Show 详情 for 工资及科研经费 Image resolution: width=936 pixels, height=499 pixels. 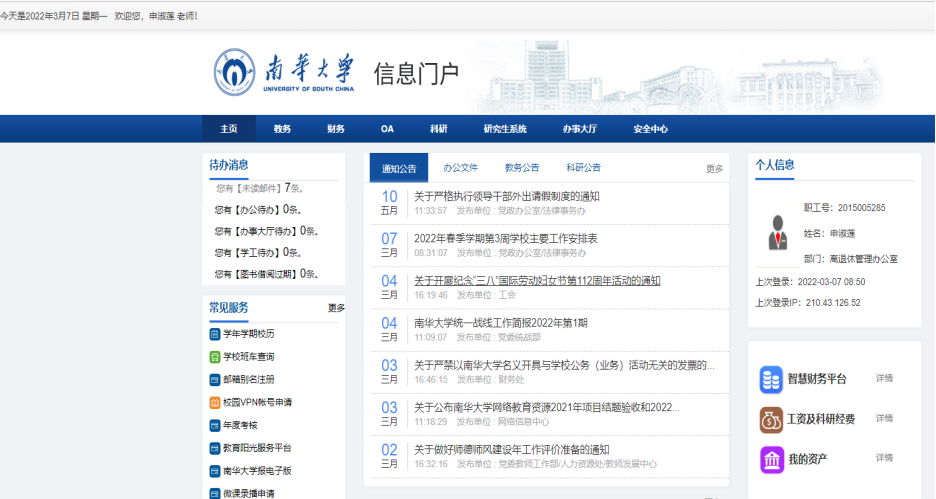pos(884,419)
